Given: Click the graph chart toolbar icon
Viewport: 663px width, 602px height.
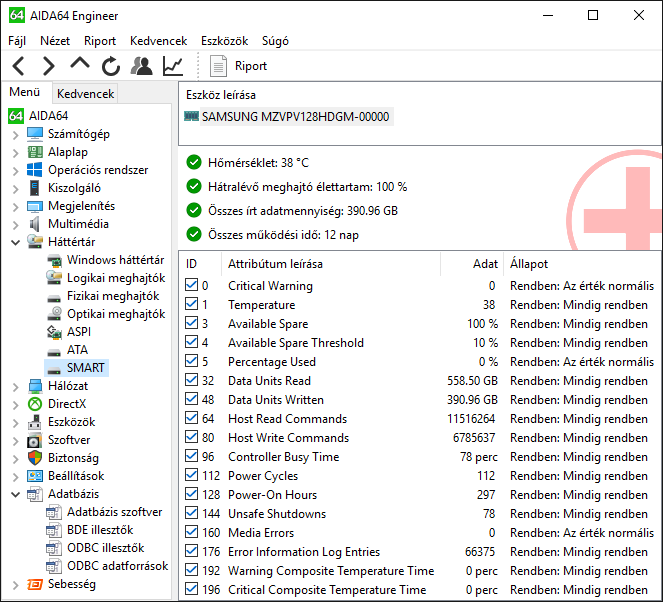Looking at the screenshot, I should [173, 66].
